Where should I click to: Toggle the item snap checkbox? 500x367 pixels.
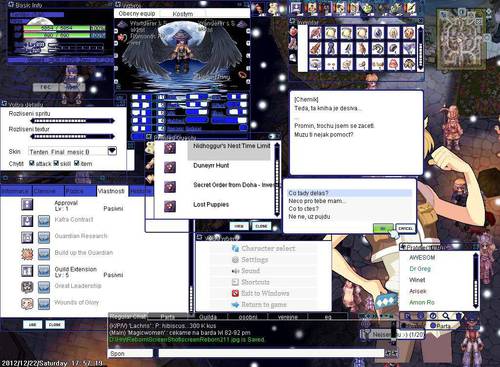coord(77,163)
